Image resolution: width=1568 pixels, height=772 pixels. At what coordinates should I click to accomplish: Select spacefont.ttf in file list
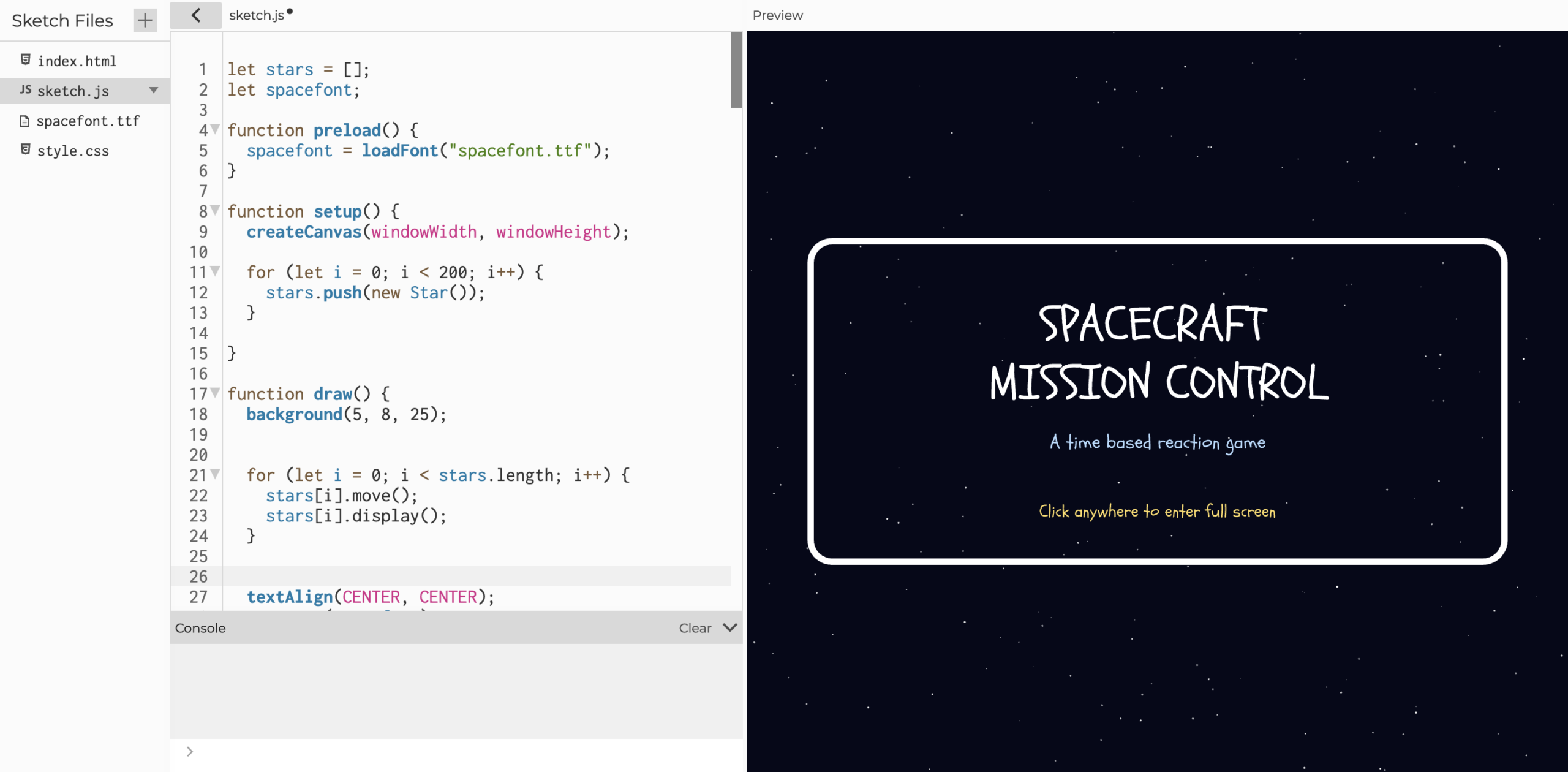88,121
